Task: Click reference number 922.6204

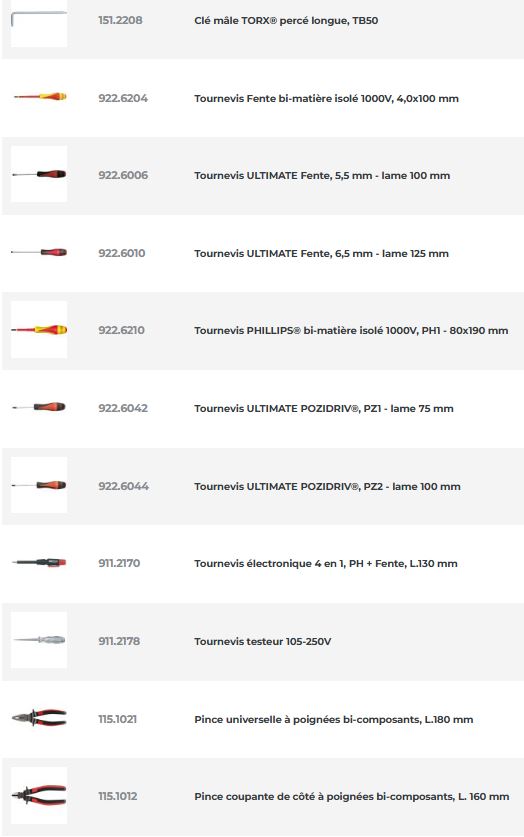Action: [x=123, y=98]
